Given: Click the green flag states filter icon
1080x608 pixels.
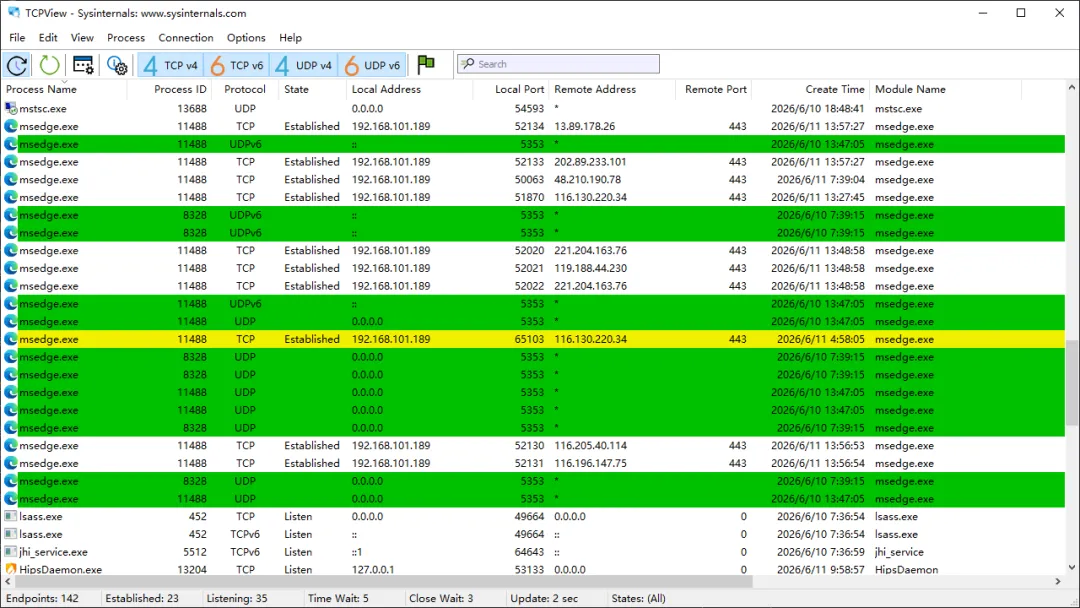Looking at the screenshot, I should [x=426, y=65].
